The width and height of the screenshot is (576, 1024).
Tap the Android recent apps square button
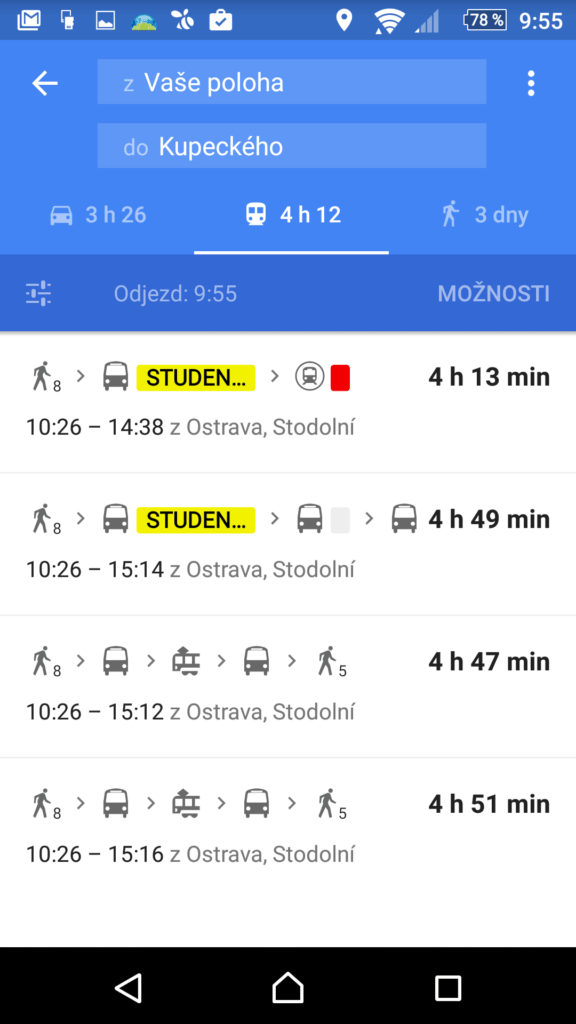point(448,987)
